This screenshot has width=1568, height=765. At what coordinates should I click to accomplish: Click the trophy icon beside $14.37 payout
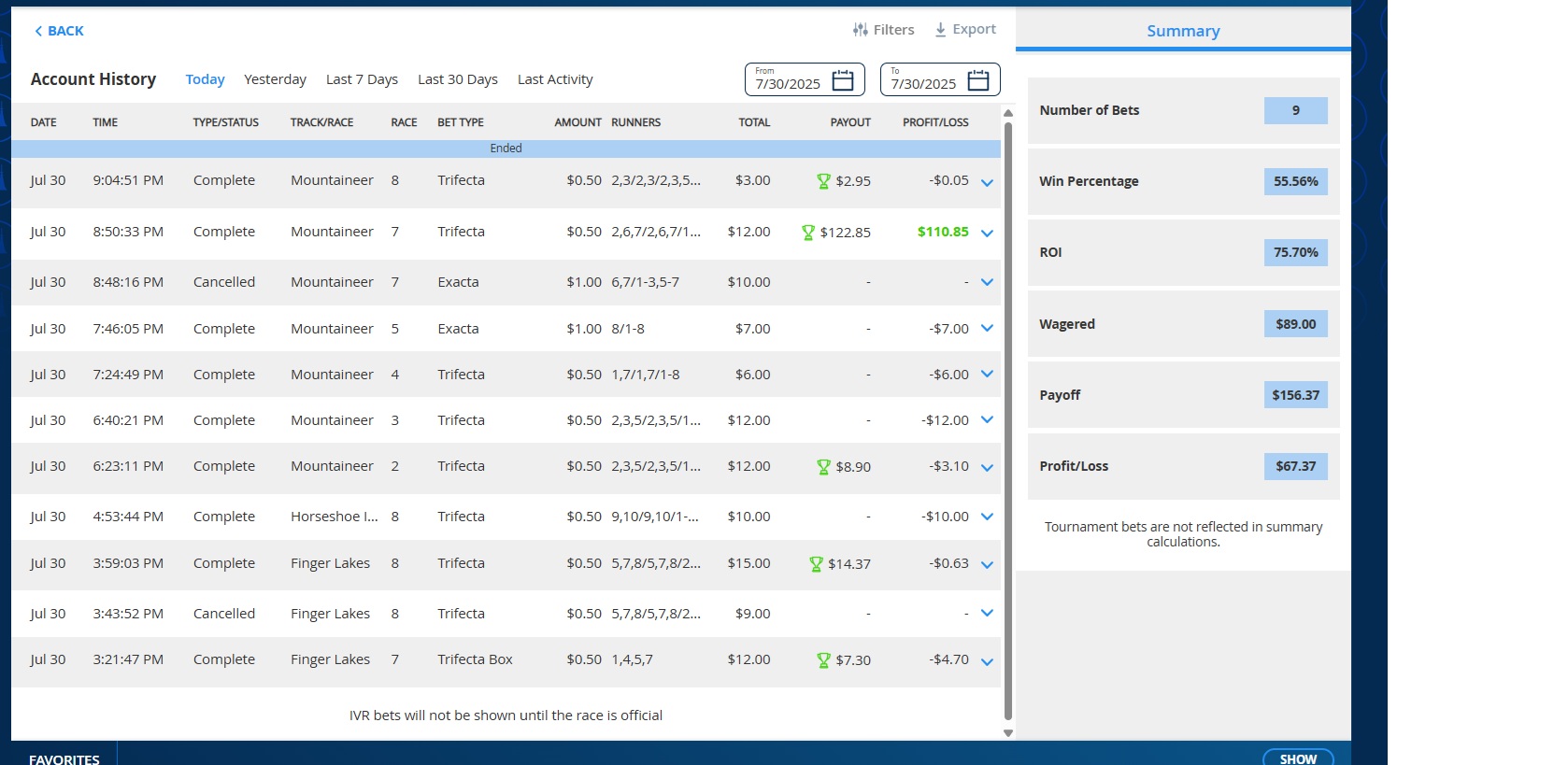tap(816, 564)
